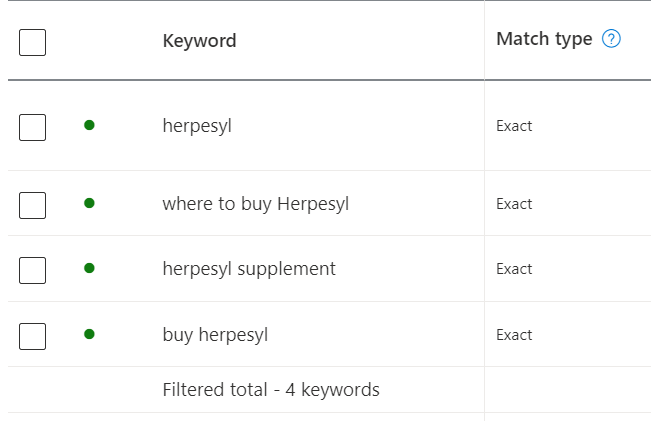This screenshot has height=421, width=651.
Task: Open the Match type help icon
Action: tap(611, 39)
